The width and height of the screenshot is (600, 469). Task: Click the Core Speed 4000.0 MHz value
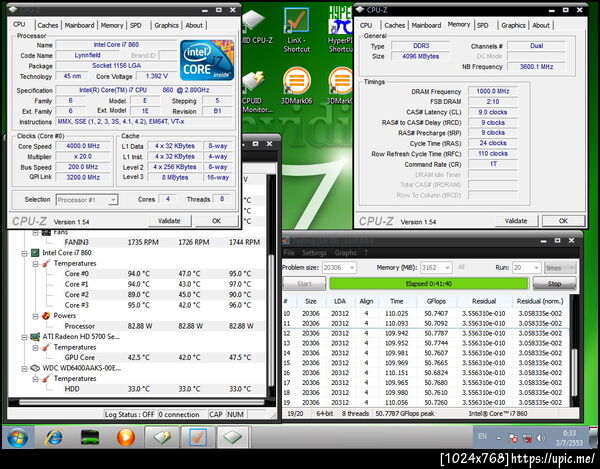tap(83, 146)
